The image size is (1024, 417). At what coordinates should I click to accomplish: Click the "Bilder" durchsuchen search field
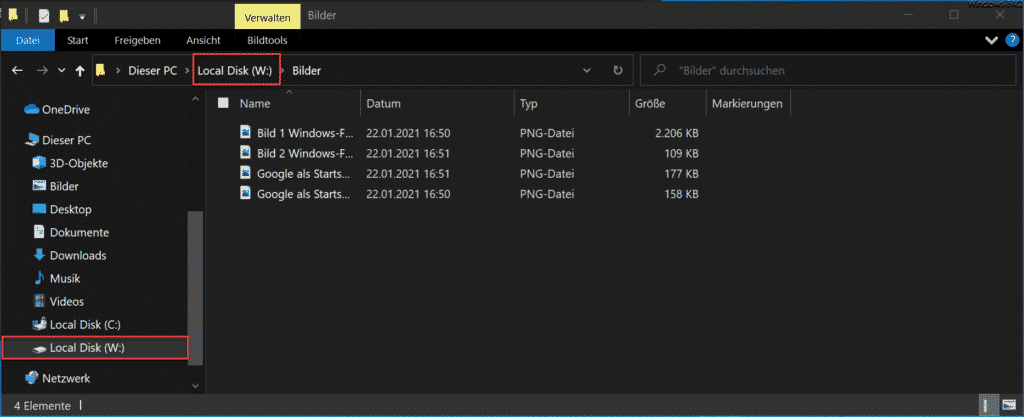[x=829, y=70]
